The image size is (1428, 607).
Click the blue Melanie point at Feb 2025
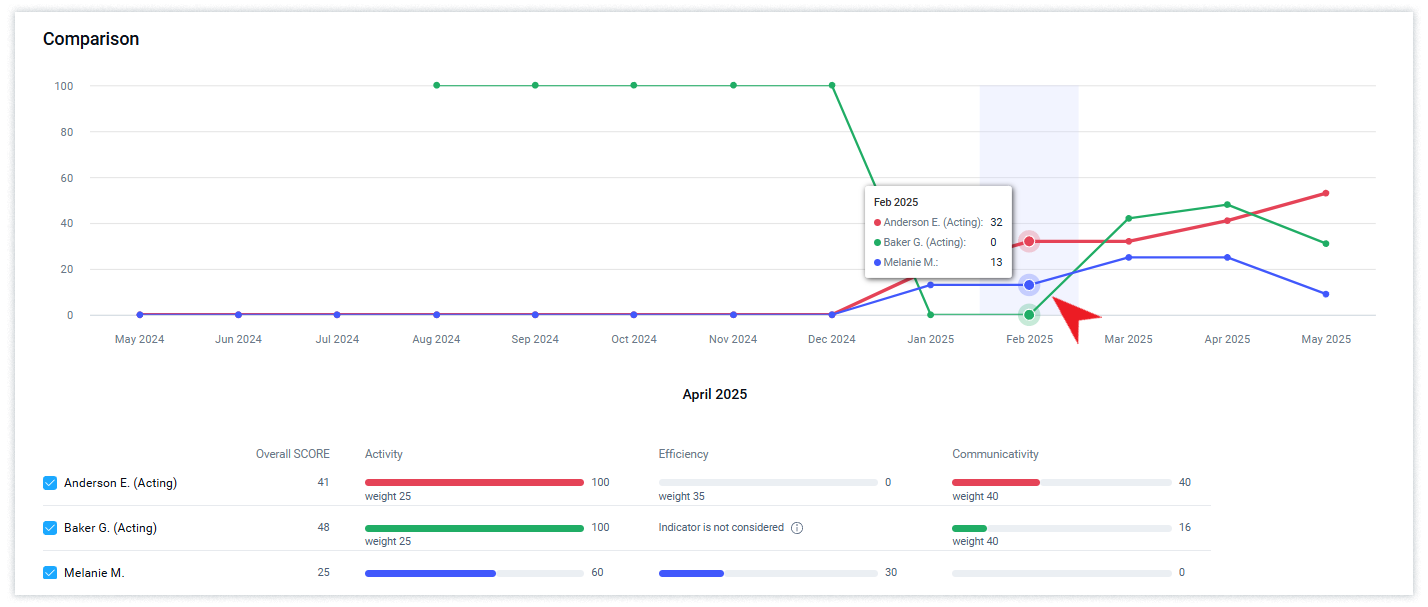(1029, 285)
